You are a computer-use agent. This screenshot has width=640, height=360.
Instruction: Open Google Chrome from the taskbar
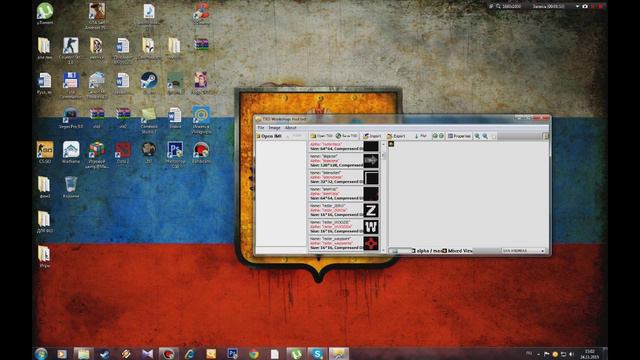pyautogui.click(x=253, y=353)
